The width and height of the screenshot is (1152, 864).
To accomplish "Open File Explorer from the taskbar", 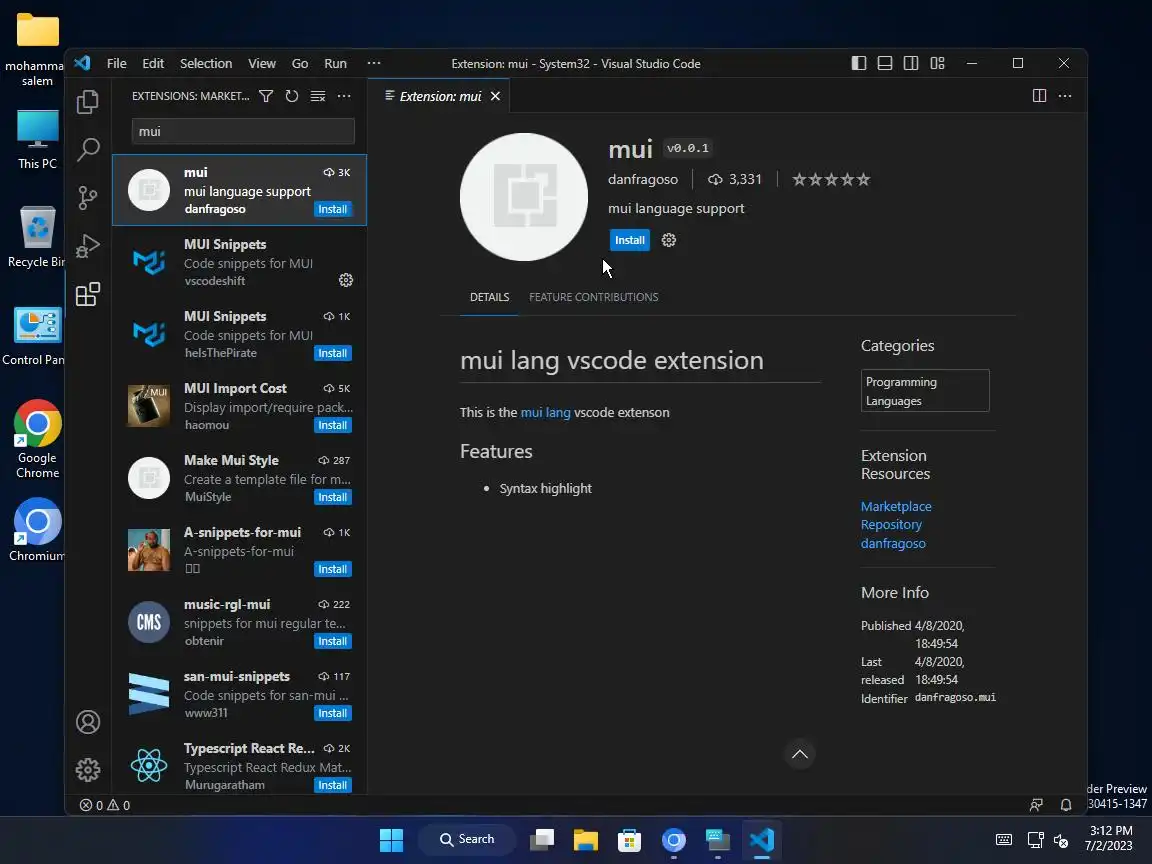I will coord(586,839).
